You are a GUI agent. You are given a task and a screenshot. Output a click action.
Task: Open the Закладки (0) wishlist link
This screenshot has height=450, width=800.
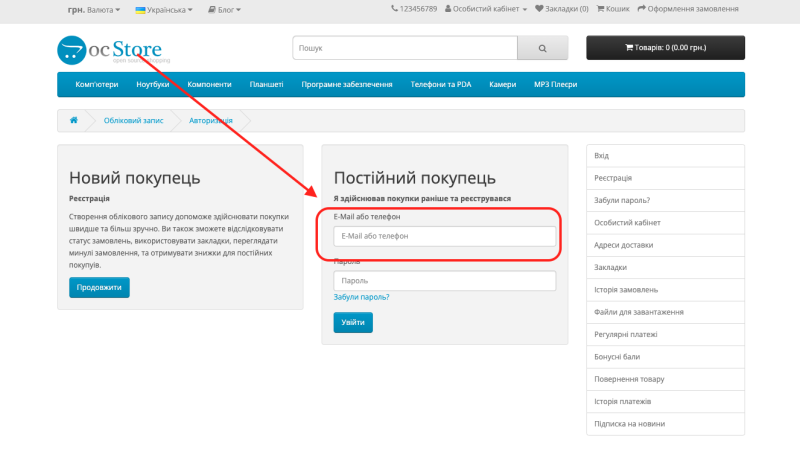tap(562, 9)
